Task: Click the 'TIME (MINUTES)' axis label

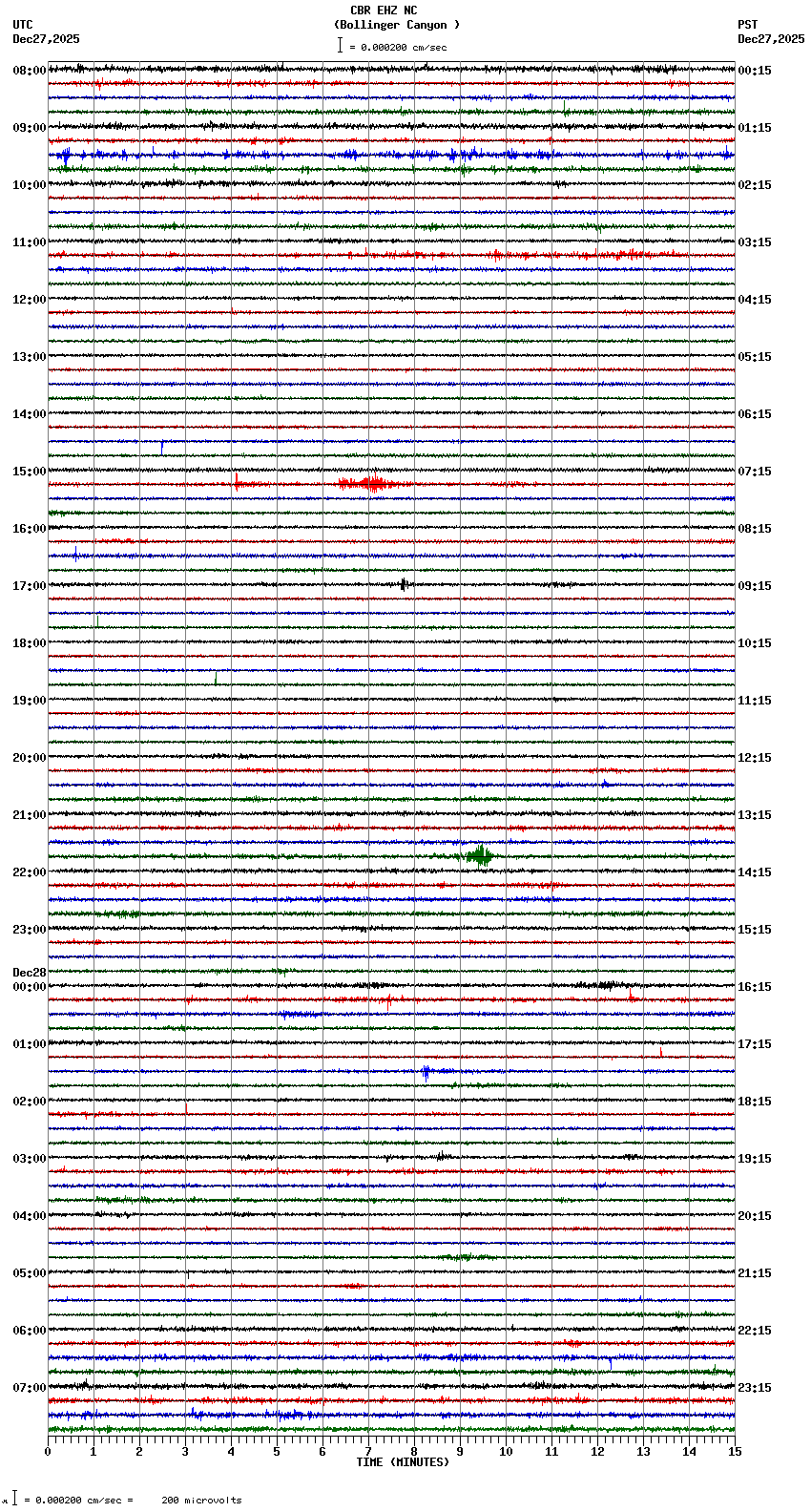Action: click(x=403, y=1462)
